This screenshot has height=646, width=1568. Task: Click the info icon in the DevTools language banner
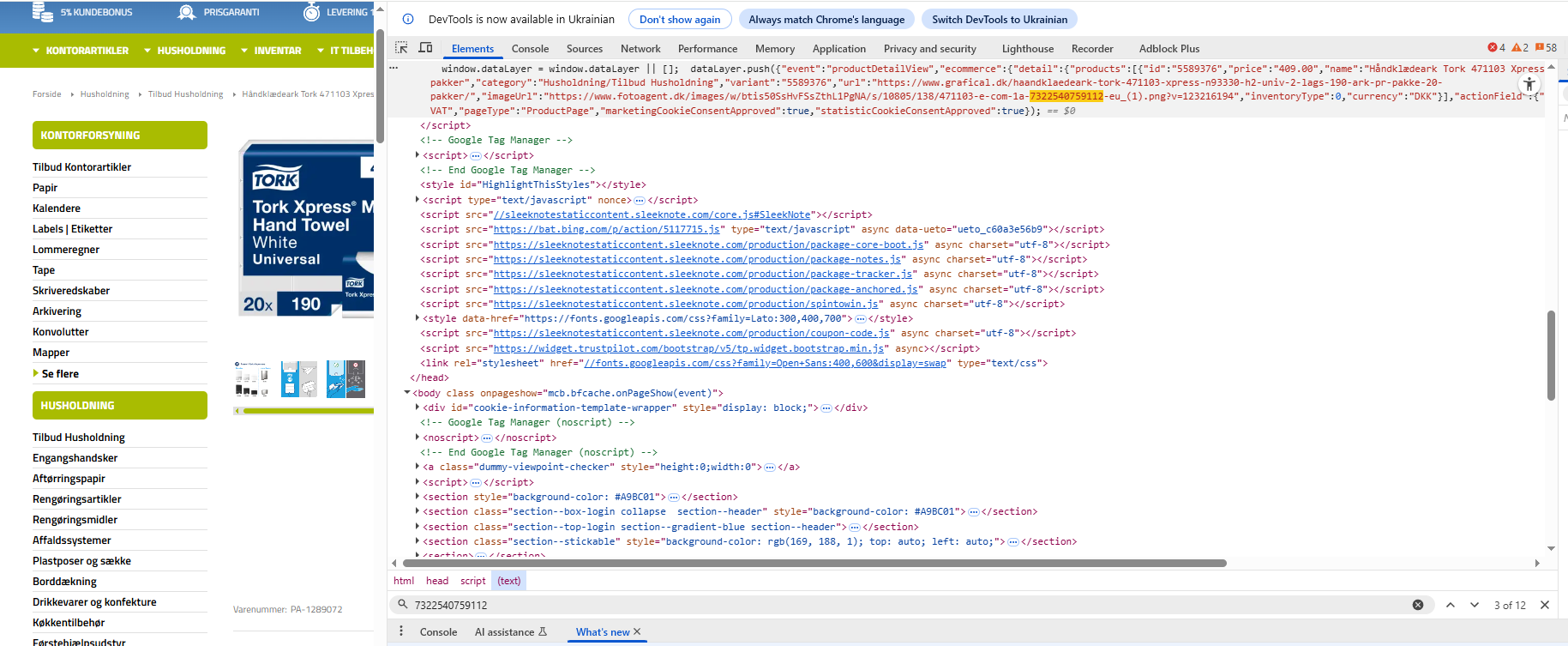[408, 19]
